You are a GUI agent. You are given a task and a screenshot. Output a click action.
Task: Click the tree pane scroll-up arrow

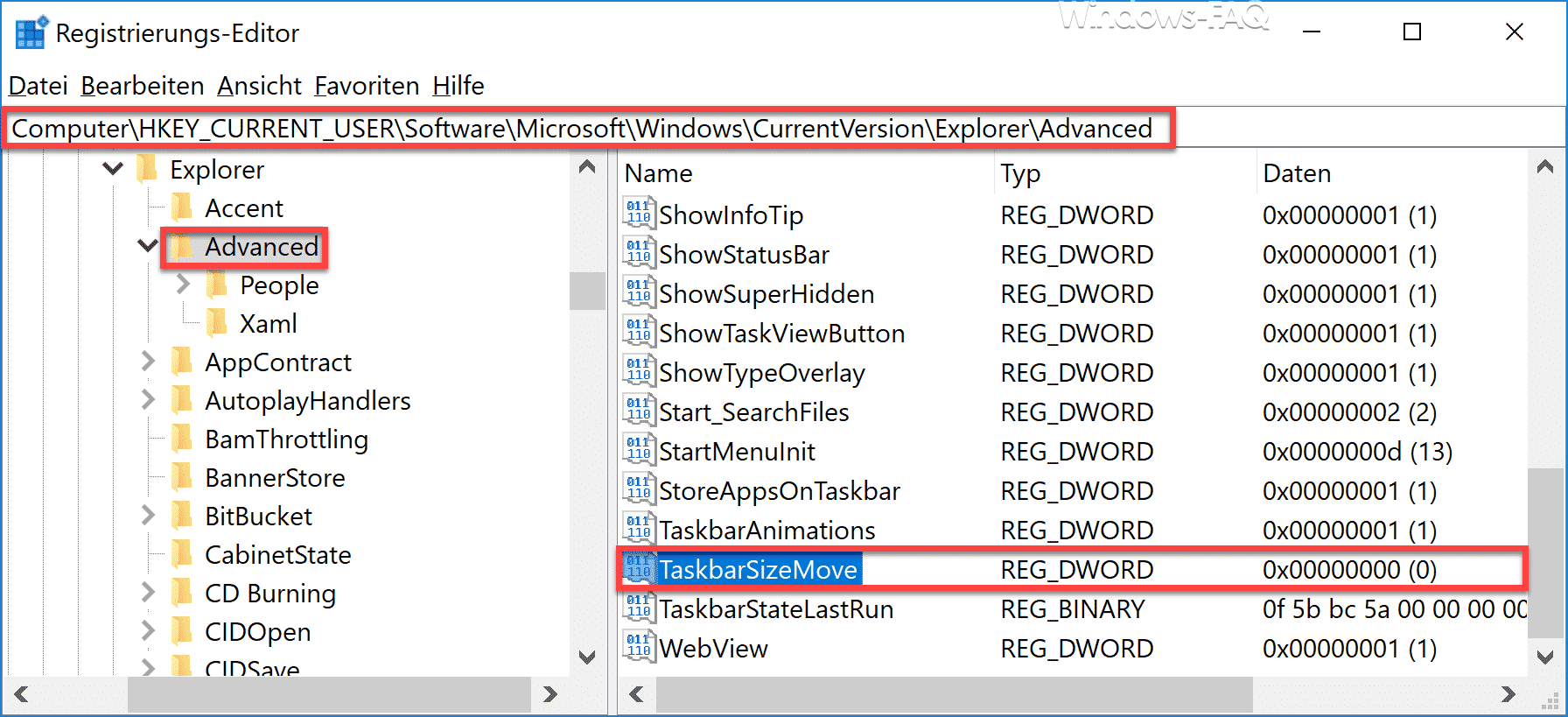point(587,166)
